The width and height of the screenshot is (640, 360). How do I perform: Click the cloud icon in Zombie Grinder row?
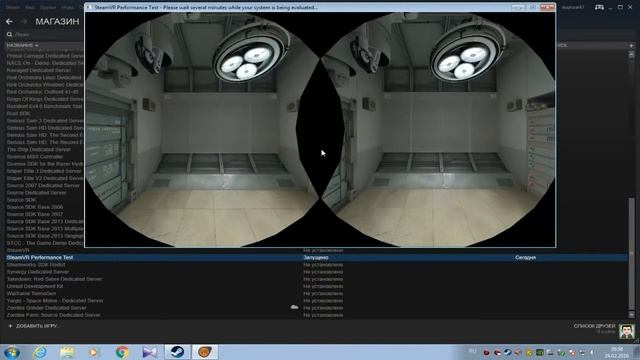pyautogui.click(x=294, y=307)
